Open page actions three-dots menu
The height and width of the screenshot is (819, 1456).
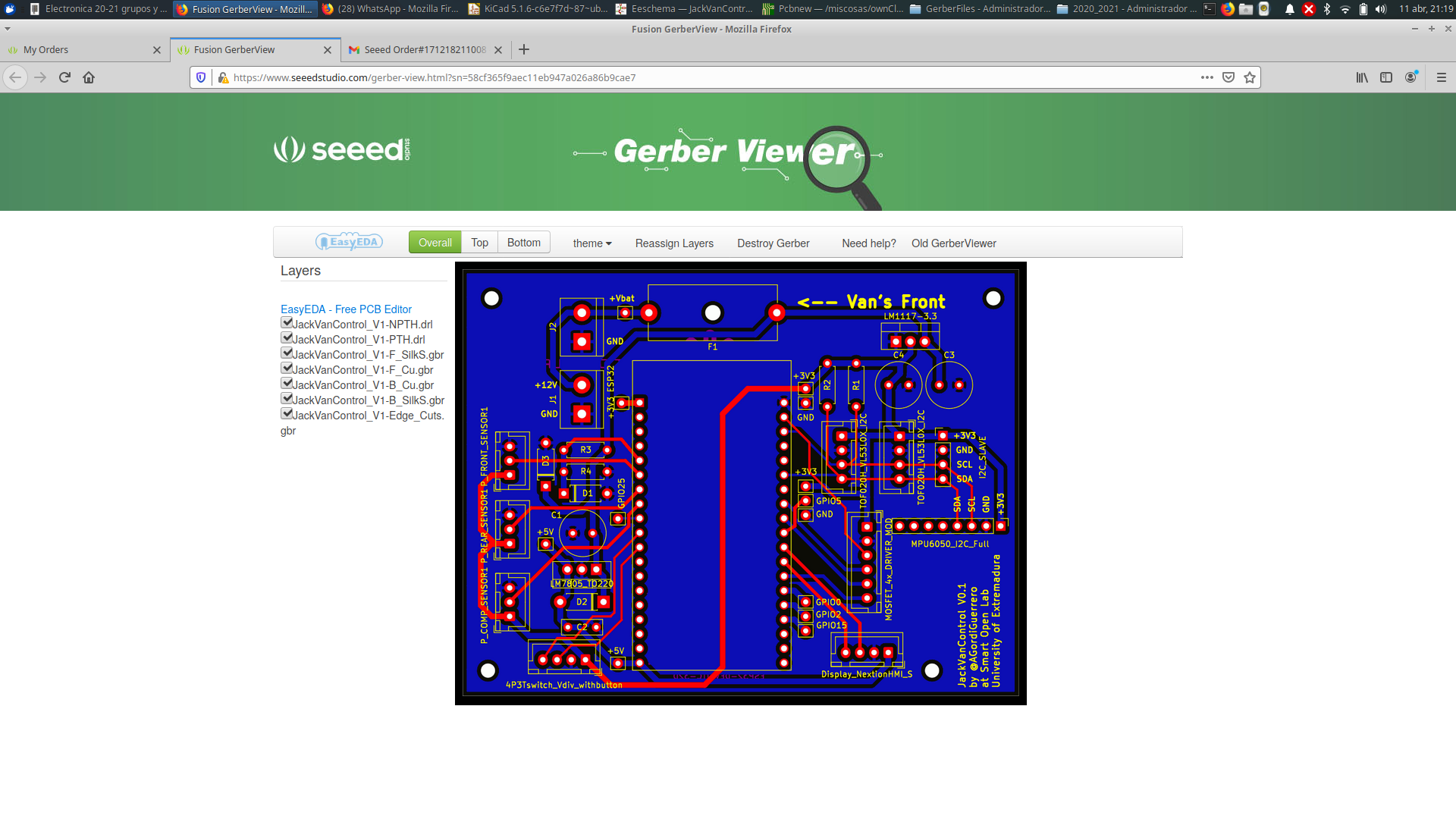pyautogui.click(x=1207, y=77)
